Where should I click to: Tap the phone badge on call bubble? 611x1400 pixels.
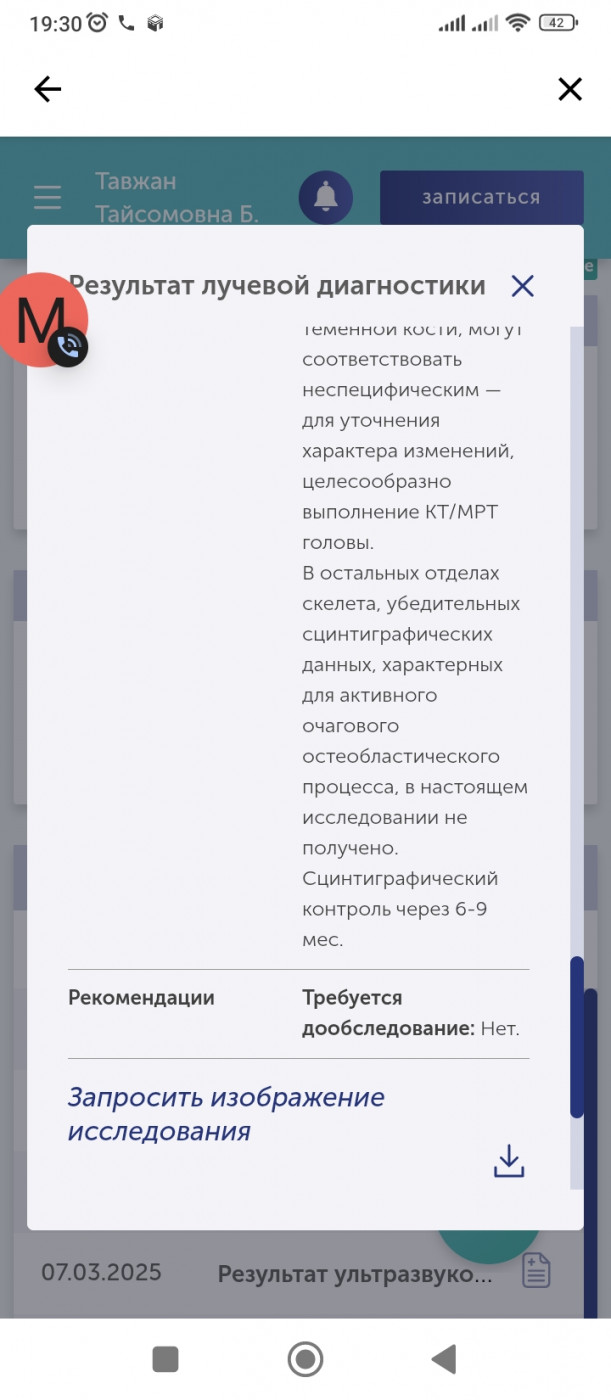coord(68,347)
